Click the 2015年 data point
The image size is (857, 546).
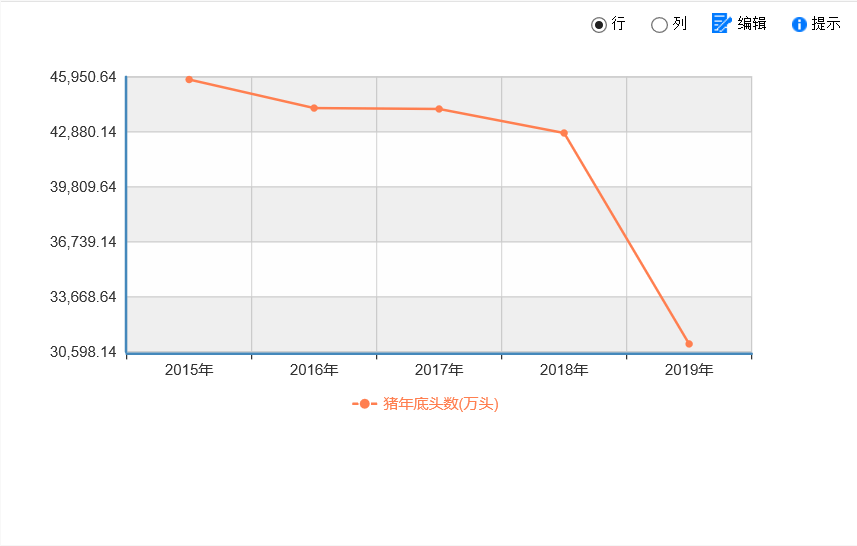[x=189, y=79]
